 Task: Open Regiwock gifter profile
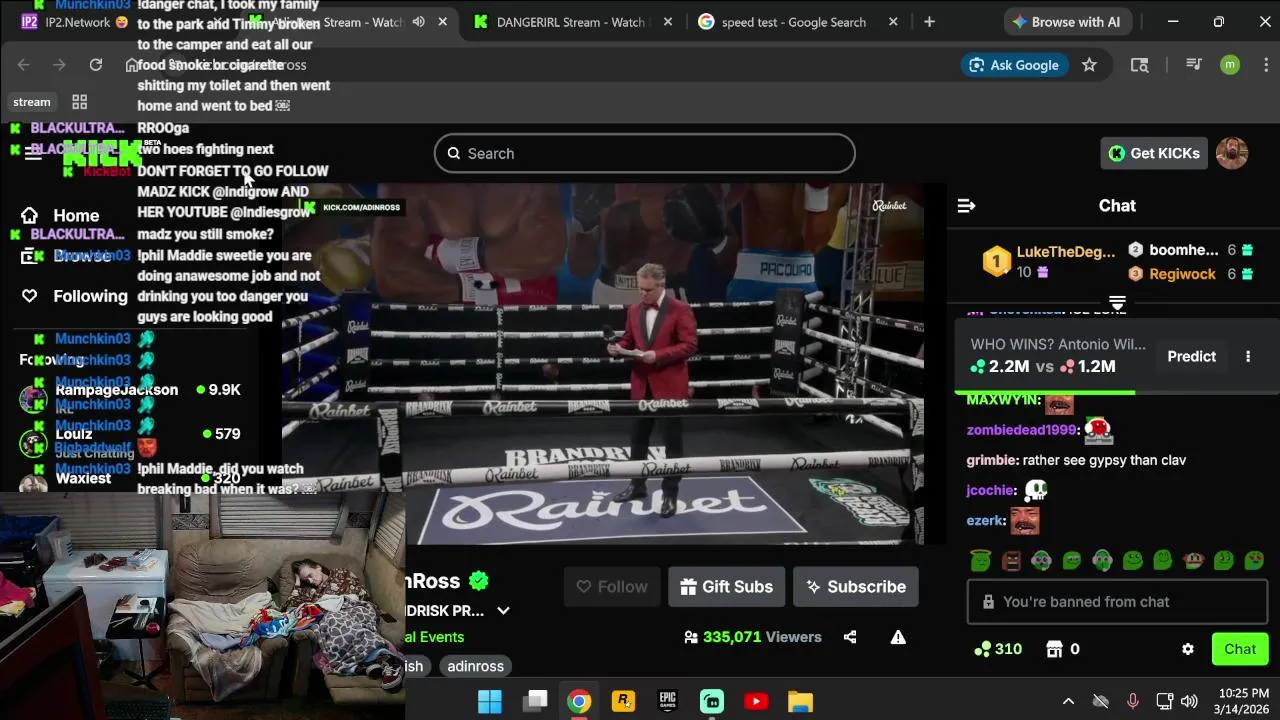tap(1183, 274)
